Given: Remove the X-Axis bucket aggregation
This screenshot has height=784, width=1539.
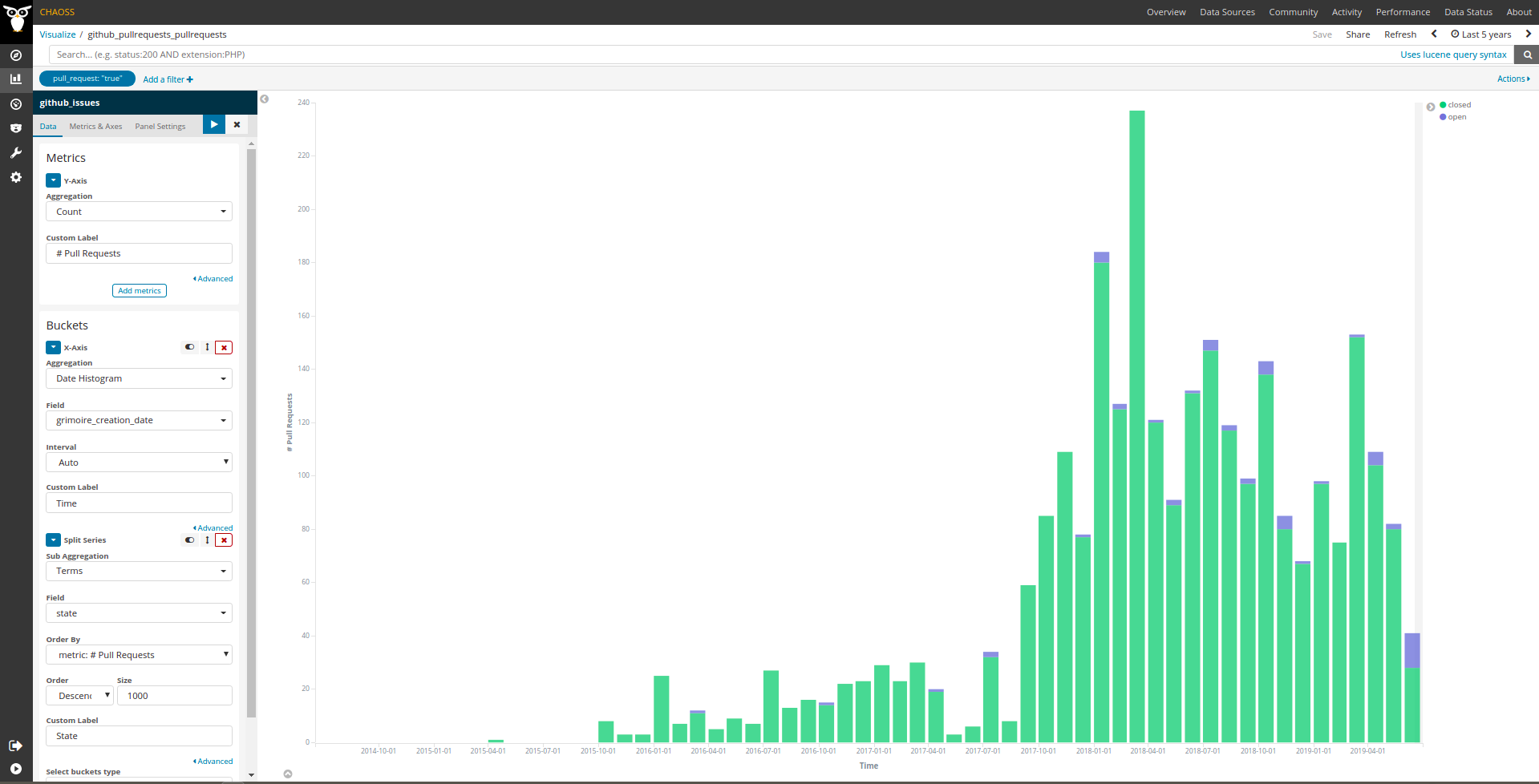Looking at the screenshot, I should coord(224,347).
